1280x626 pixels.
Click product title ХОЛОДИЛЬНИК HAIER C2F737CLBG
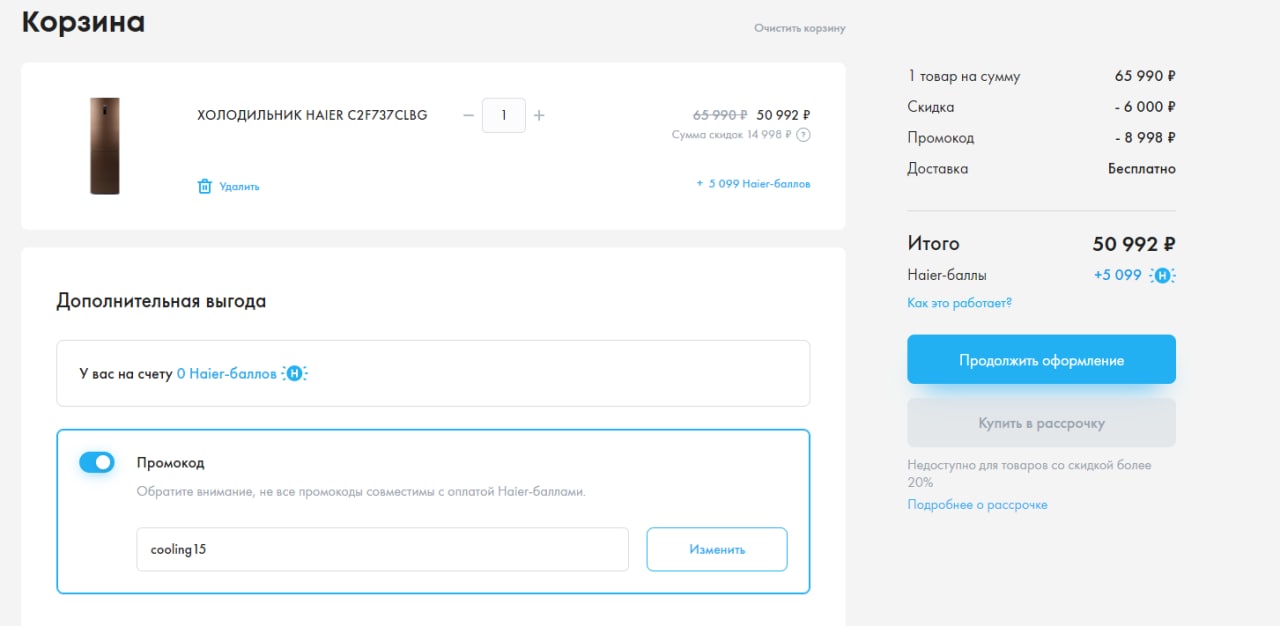click(312, 115)
